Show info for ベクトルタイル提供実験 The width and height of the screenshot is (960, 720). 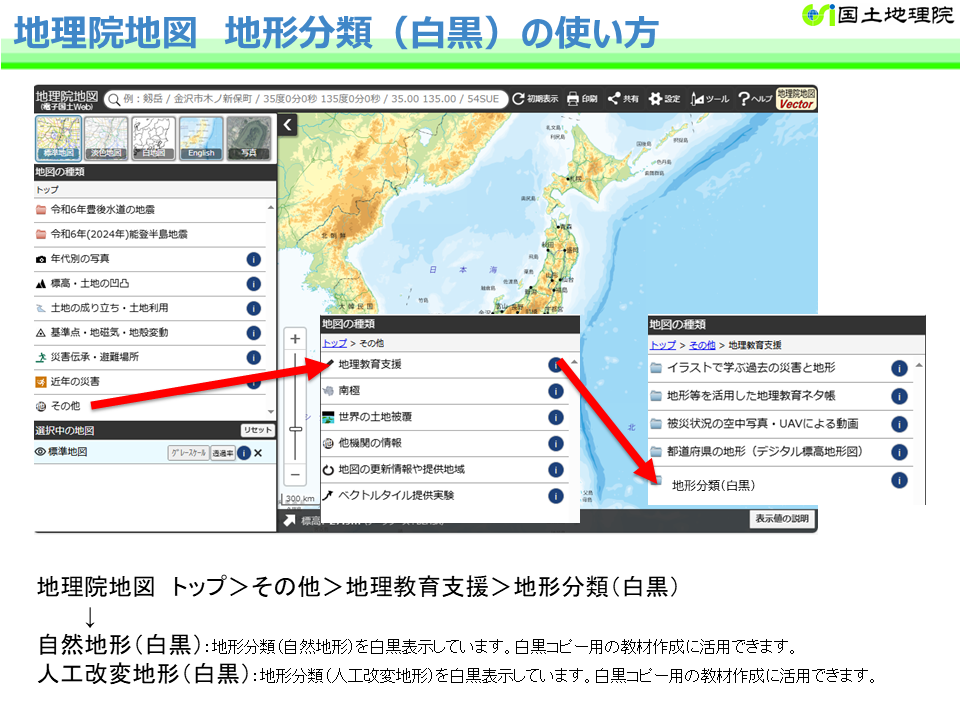pos(555,495)
